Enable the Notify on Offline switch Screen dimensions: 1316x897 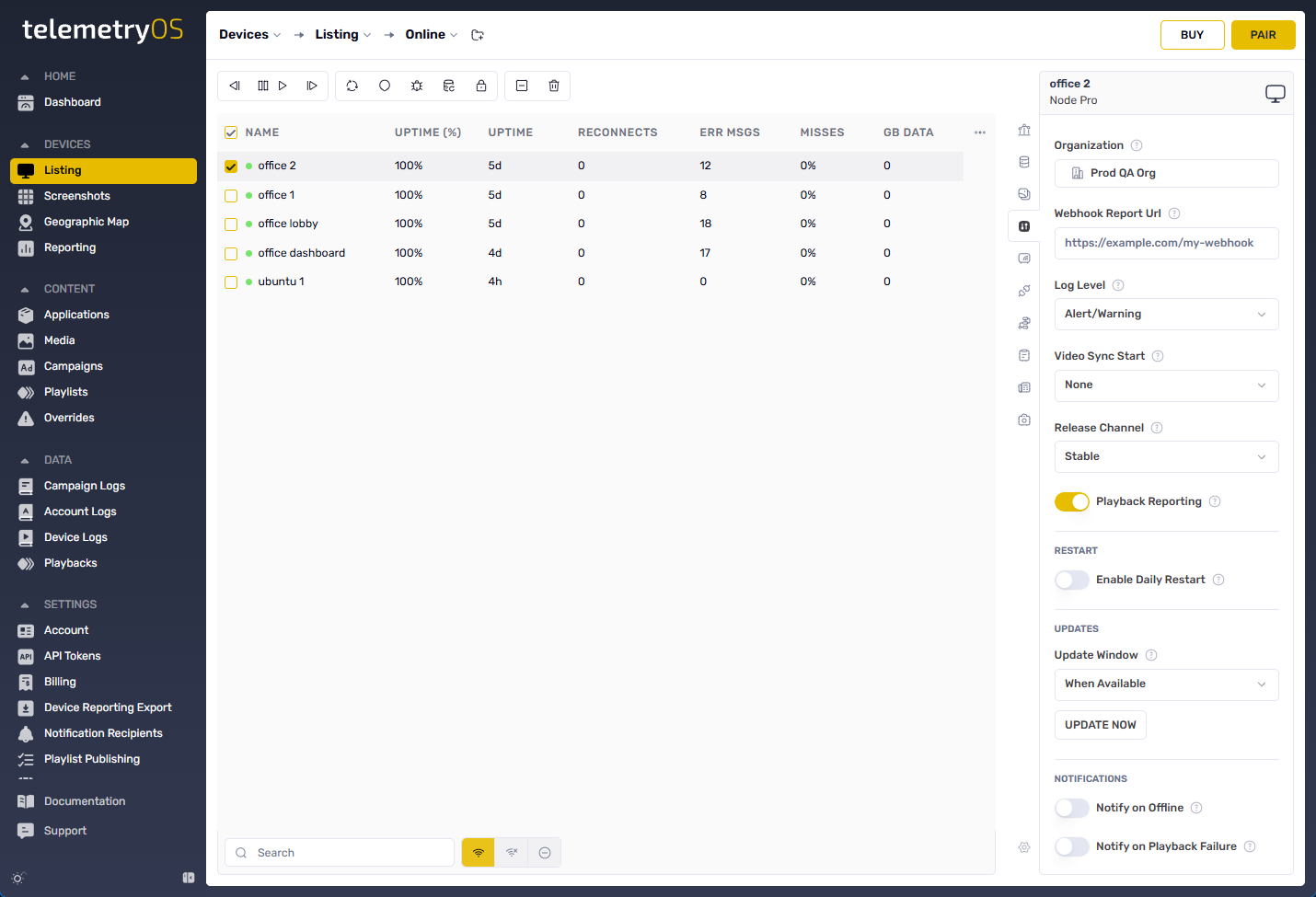point(1072,808)
